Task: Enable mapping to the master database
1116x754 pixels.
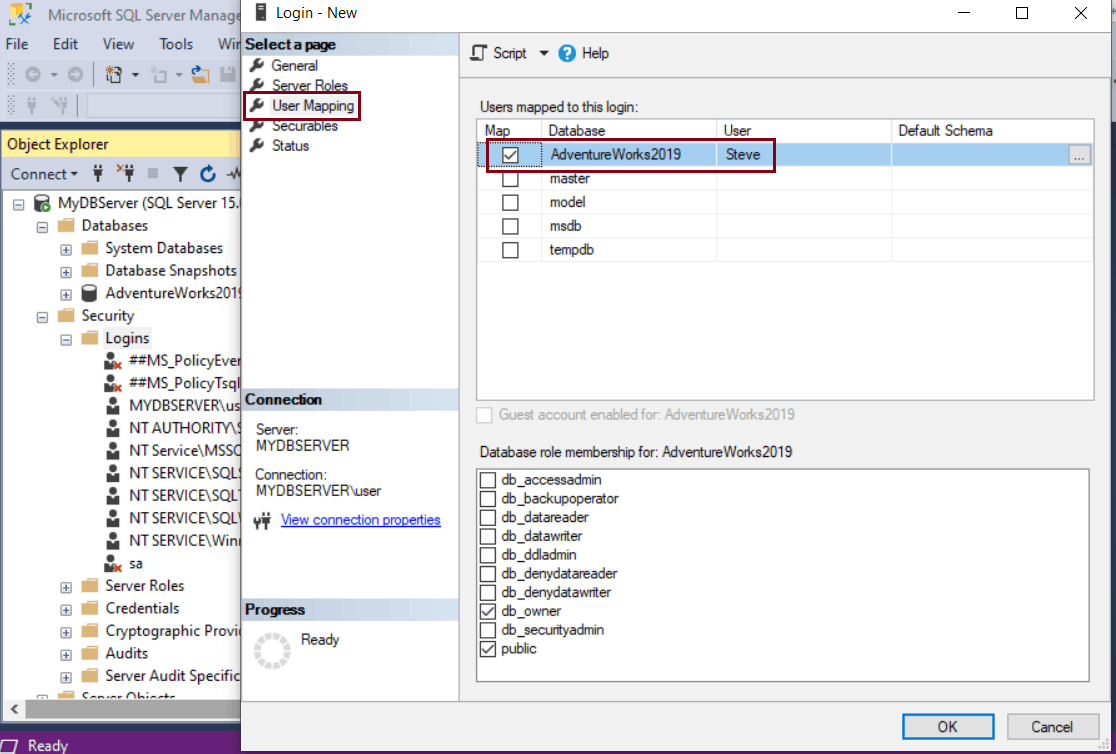Action: pos(511,178)
